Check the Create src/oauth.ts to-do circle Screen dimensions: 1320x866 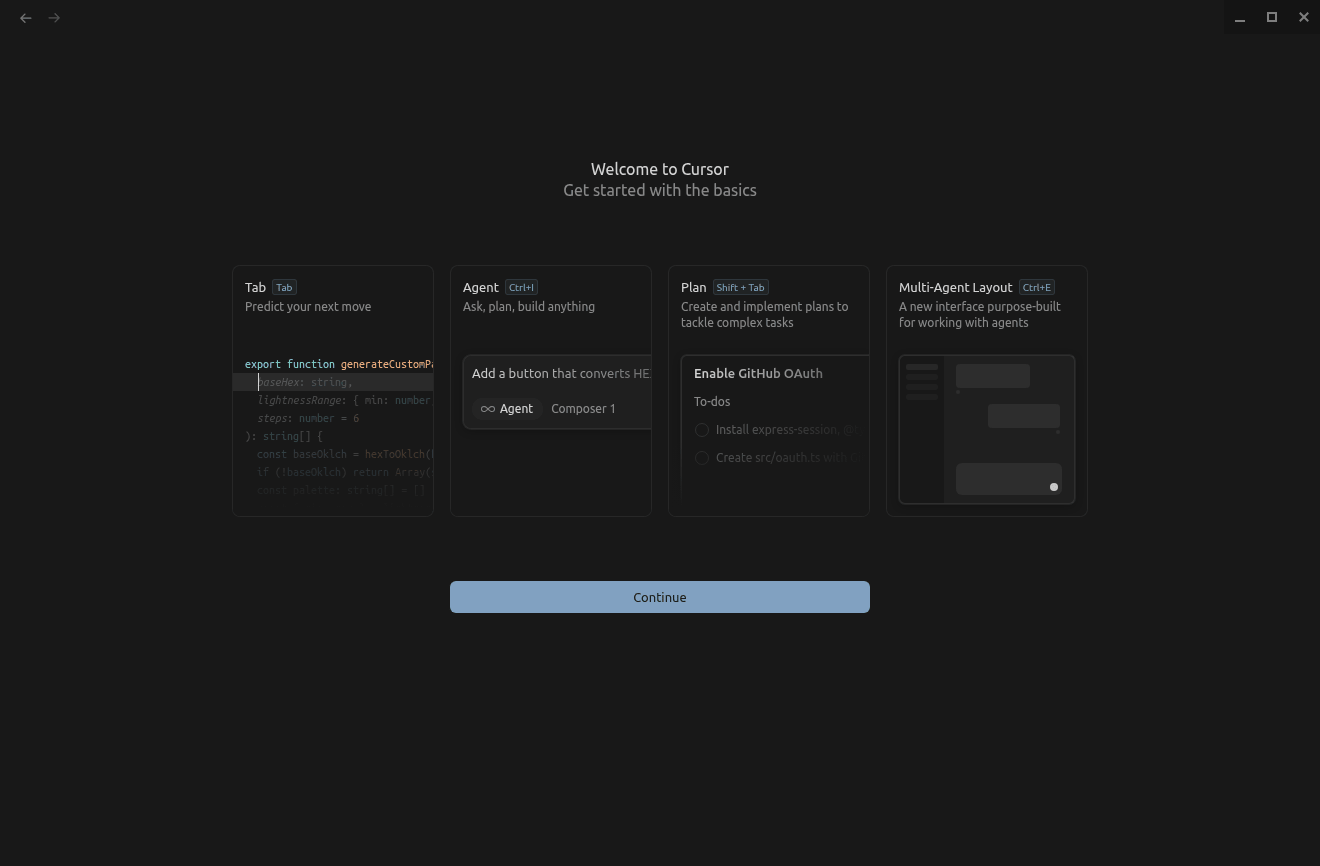[x=702, y=458]
